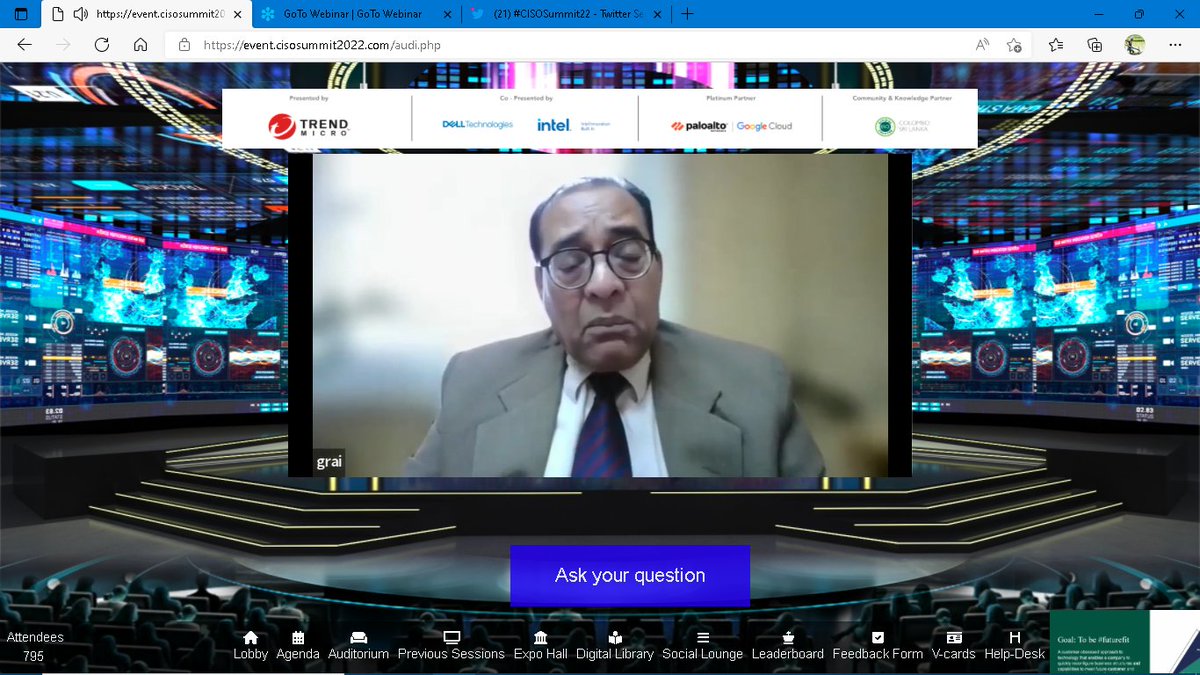Select the Auditorium sofa icon
1200x675 pixels.
(x=358, y=637)
